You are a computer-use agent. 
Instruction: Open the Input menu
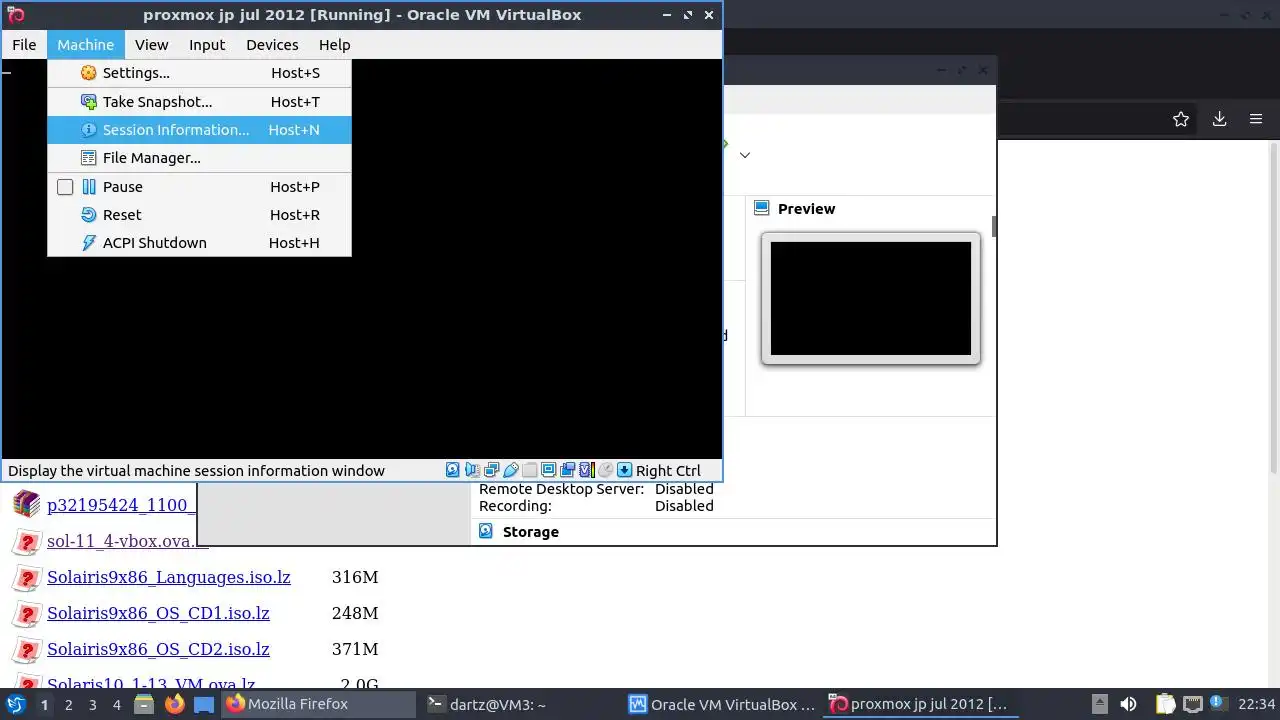207,45
